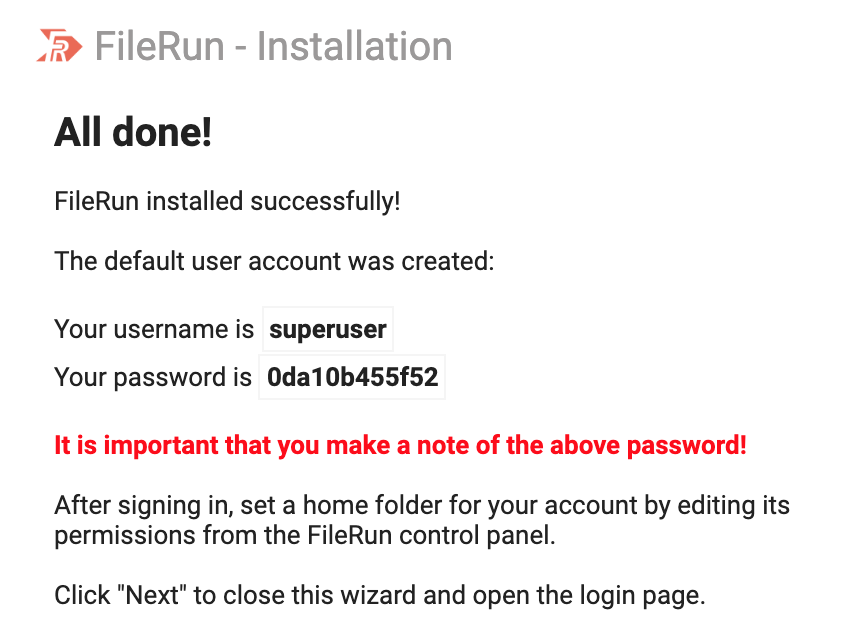Click the generated password 0da10b455f52 box
The image size is (844, 630).
click(x=352, y=377)
